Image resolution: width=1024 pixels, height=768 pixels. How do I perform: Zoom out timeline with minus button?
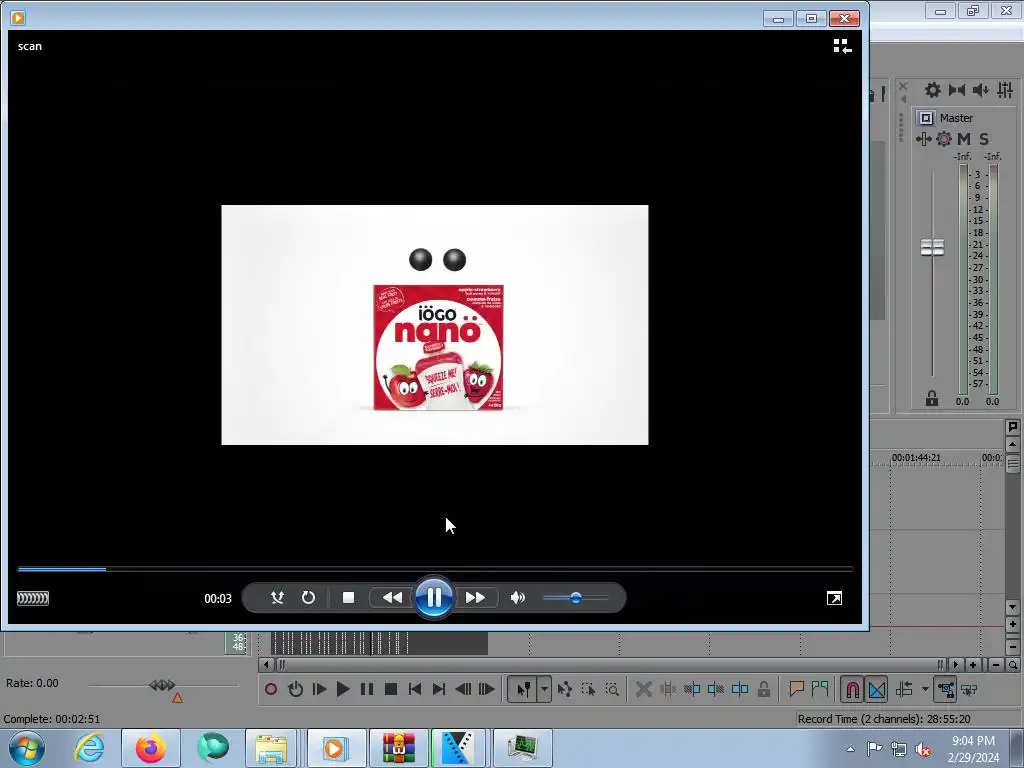pos(995,665)
